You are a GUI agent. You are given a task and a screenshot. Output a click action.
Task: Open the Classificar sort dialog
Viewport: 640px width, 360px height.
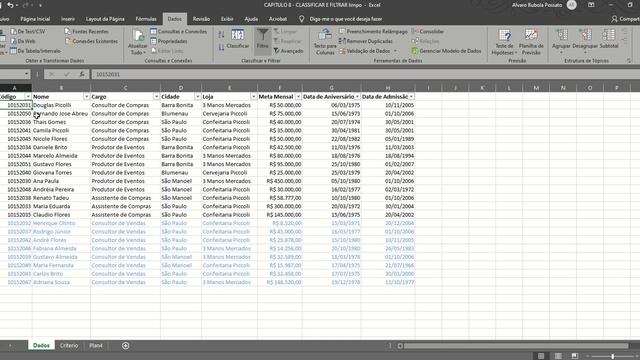tap(238, 39)
